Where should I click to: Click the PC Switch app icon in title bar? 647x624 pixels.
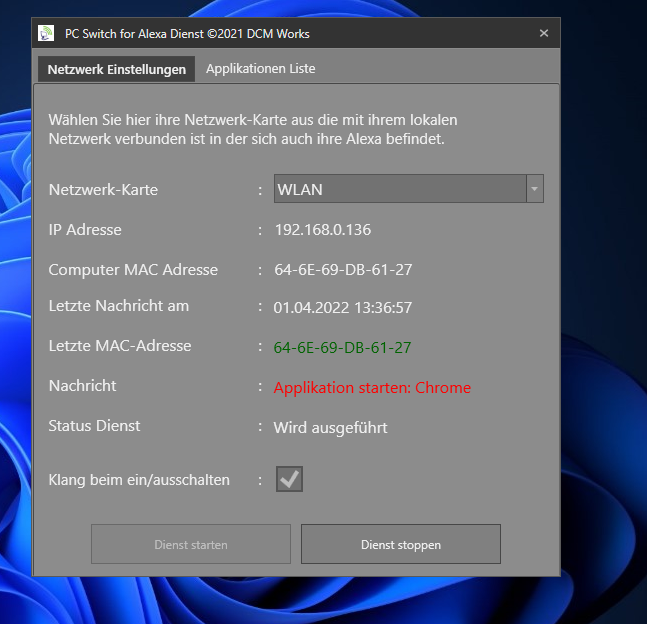click(46, 33)
